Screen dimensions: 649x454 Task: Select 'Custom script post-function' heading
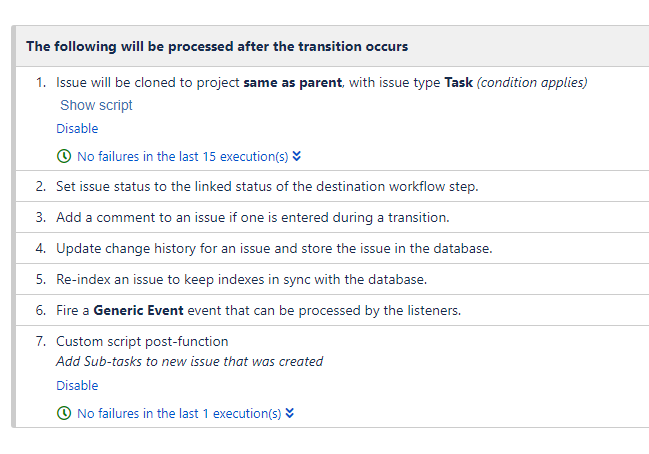[142, 341]
